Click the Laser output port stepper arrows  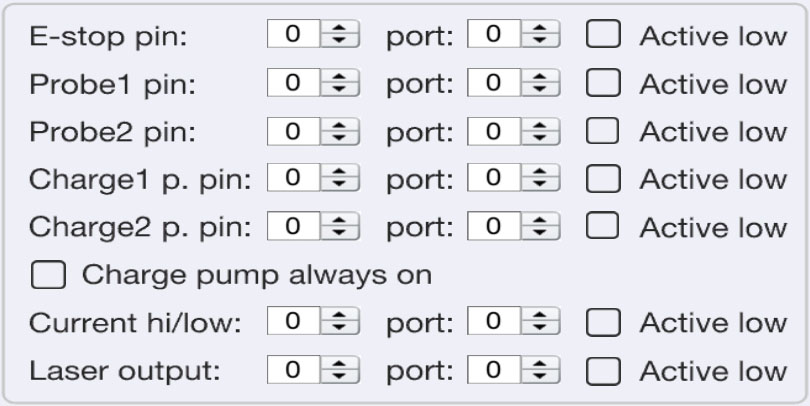(541, 371)
